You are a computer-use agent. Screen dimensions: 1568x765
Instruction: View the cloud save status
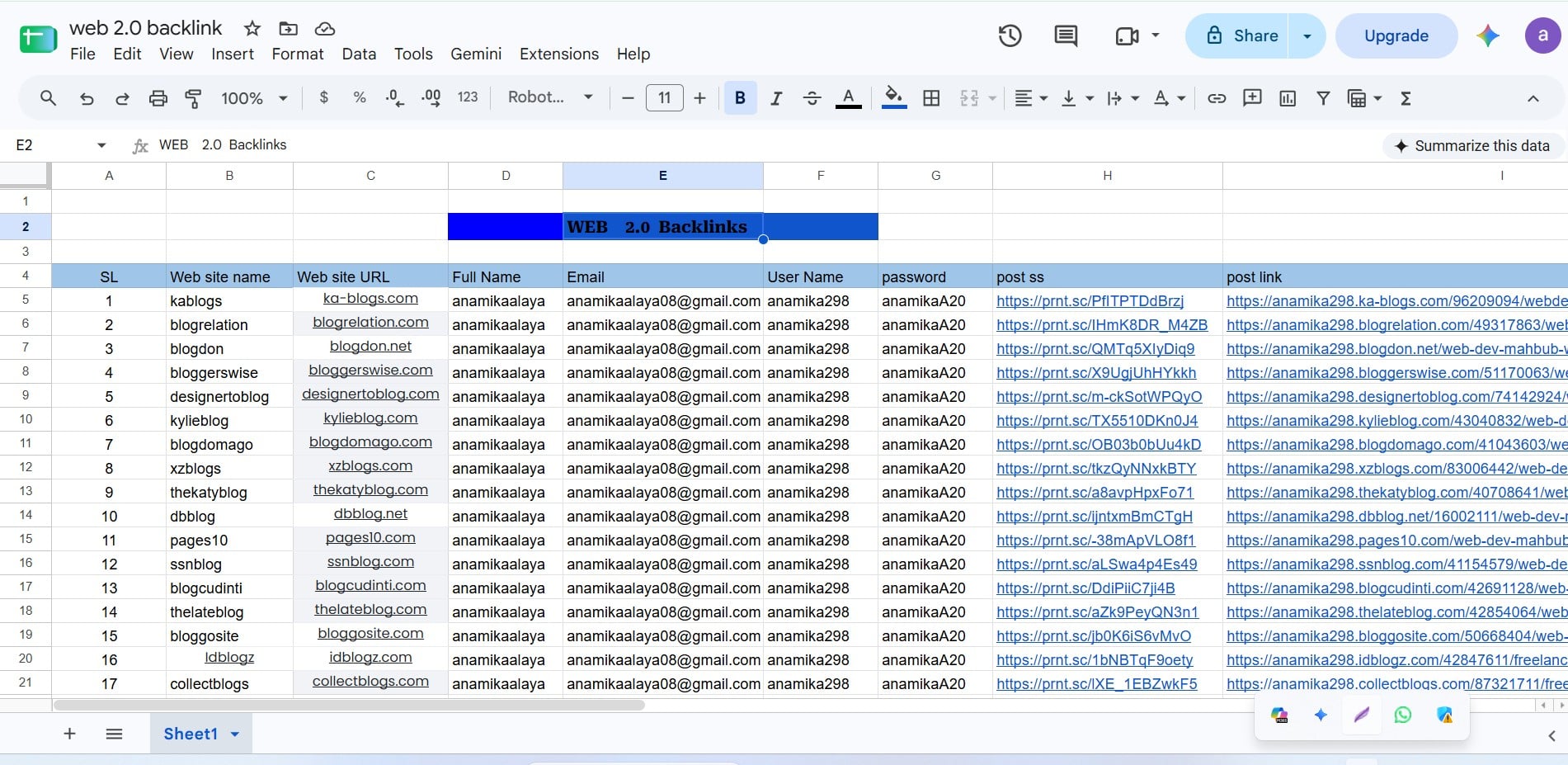click(x=325, y=29)
